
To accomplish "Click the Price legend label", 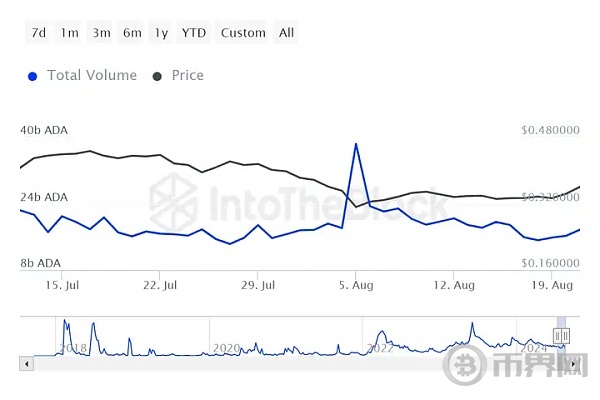I will [188, 76].
